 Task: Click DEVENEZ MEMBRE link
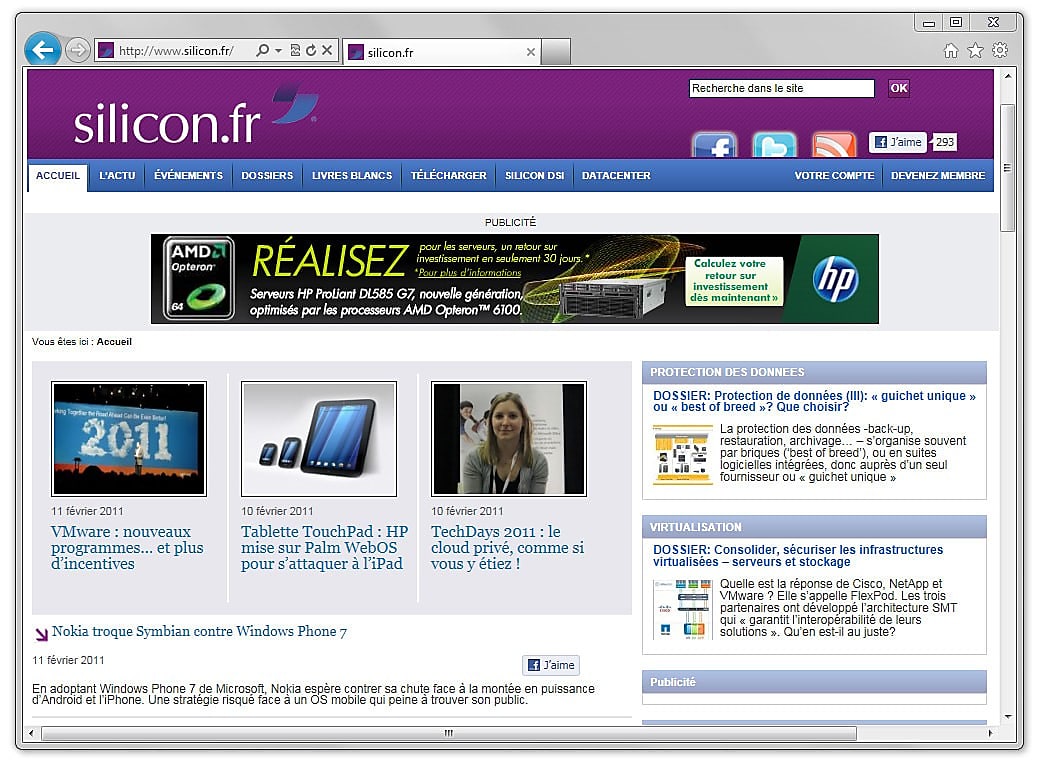click(937, 176)
